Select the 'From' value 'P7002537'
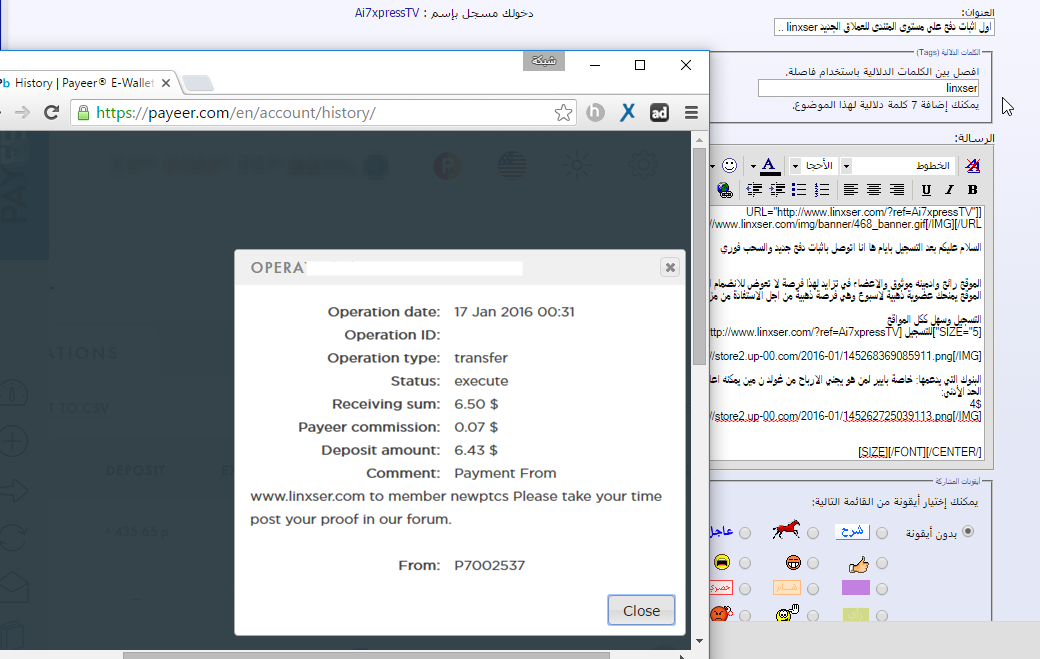 click(x=489, y=566)
